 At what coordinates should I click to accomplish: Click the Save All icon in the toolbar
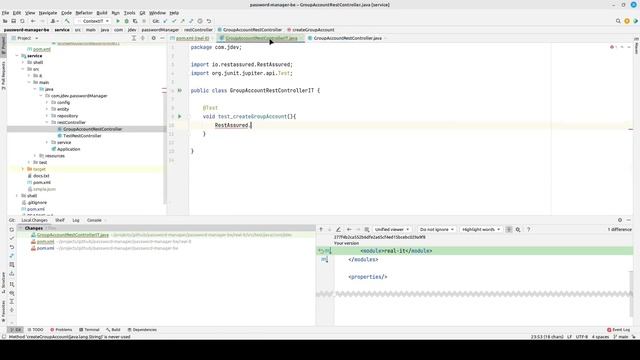pos(13,21)
